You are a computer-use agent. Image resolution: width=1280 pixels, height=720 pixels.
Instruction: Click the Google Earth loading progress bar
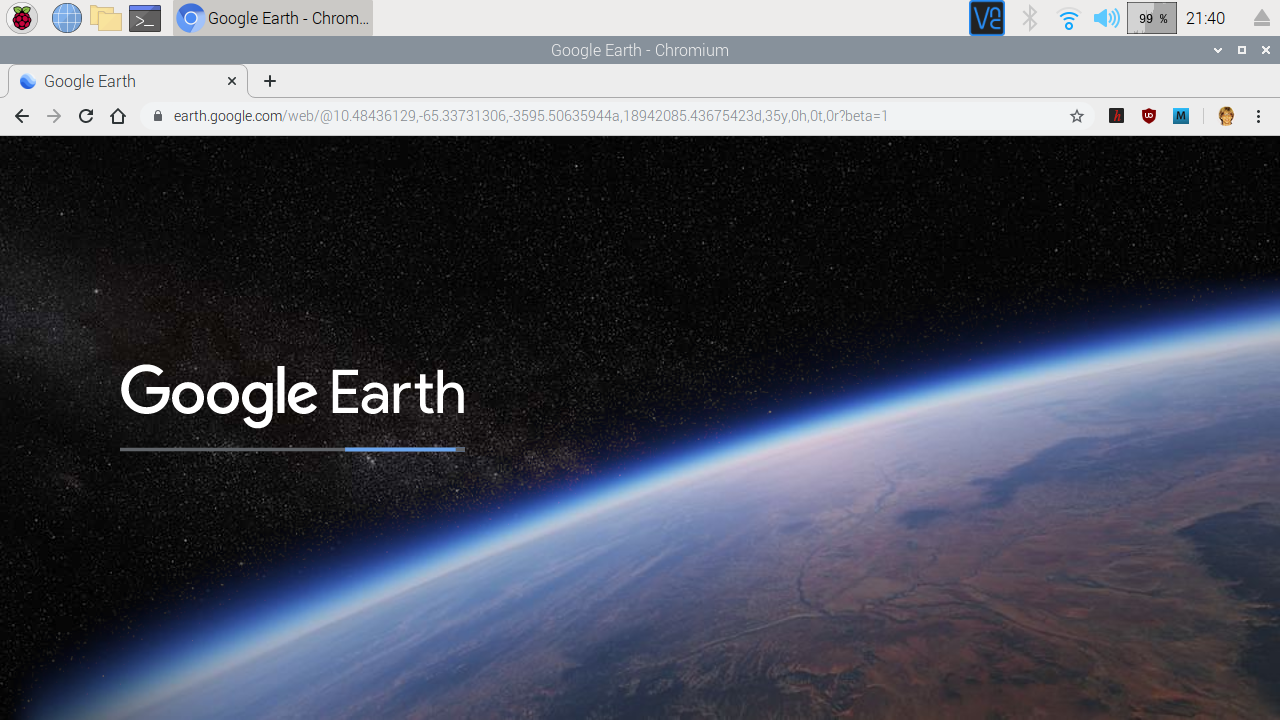click(292, 450)
